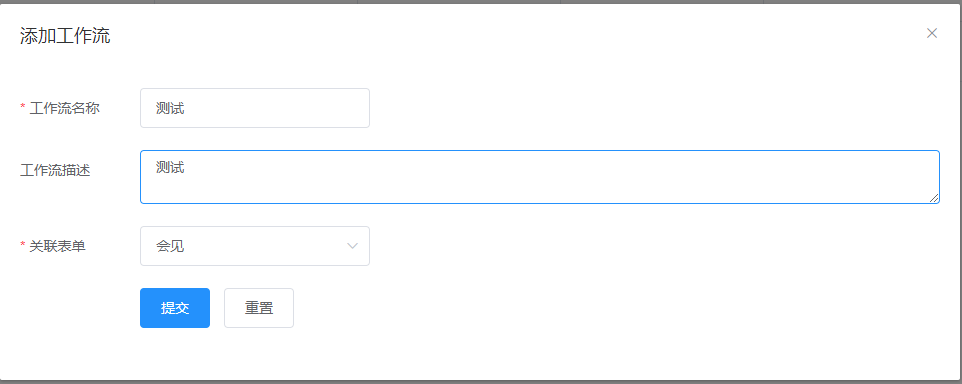Click the chevron arrow in 关联表单 select
This screenshot has width=962, height=384.
(352, 246)
